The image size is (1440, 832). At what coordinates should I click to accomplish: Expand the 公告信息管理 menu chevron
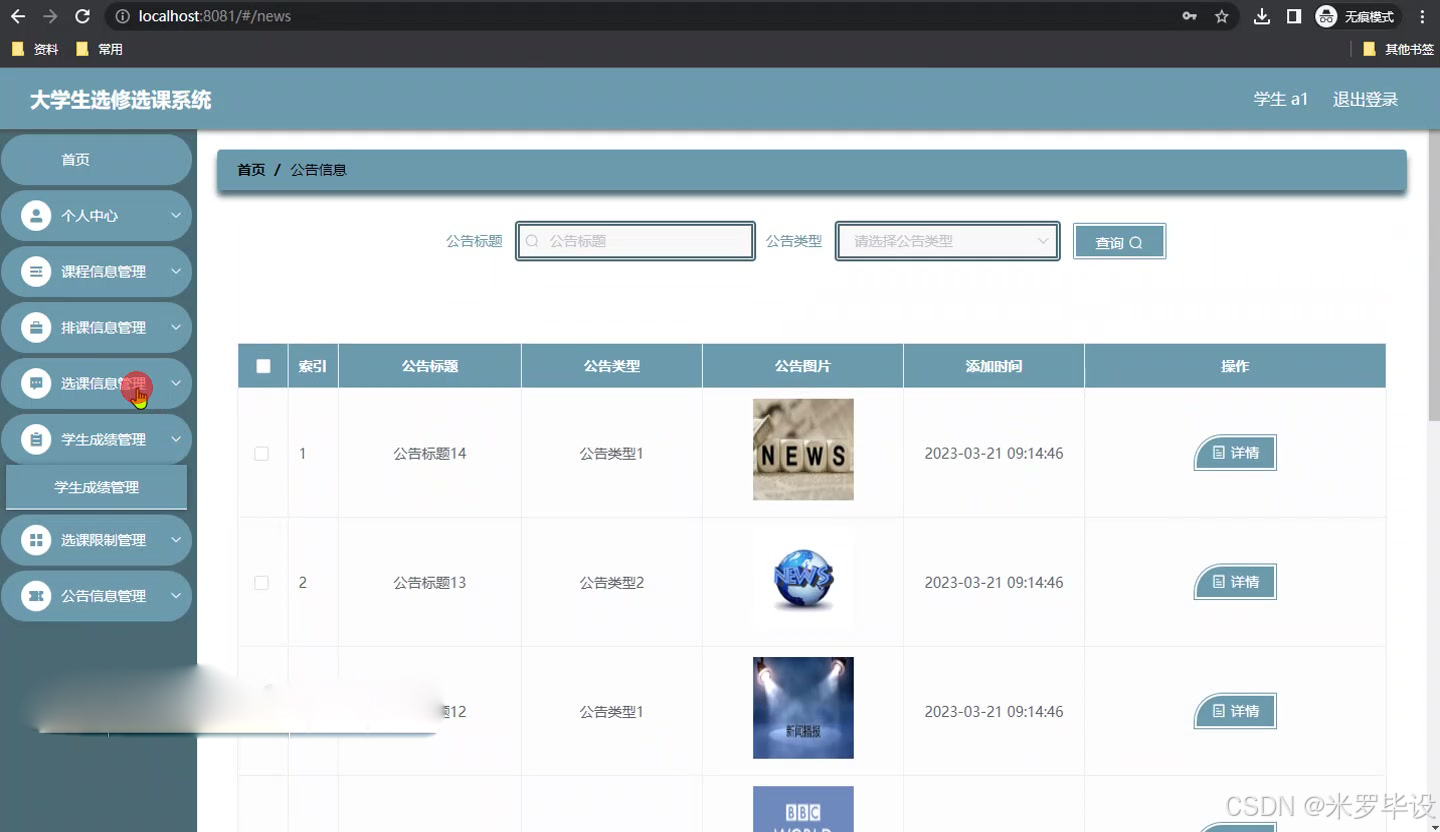175,596
